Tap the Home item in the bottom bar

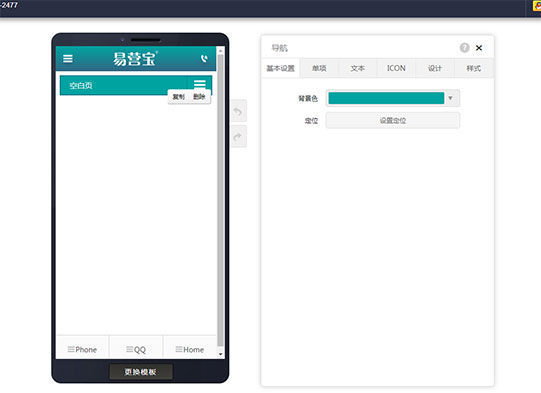(190, 350)
